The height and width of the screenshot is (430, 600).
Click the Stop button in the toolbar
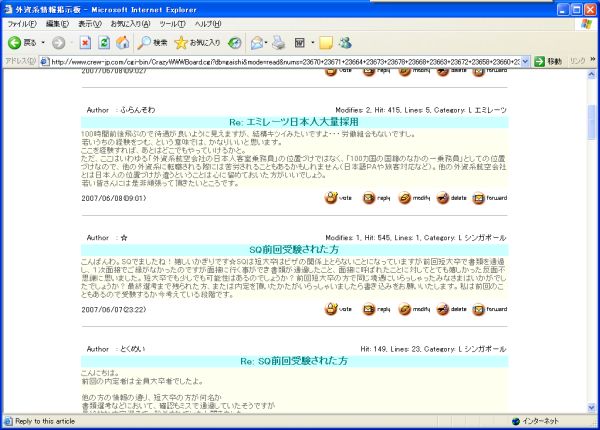coord(85,43)
